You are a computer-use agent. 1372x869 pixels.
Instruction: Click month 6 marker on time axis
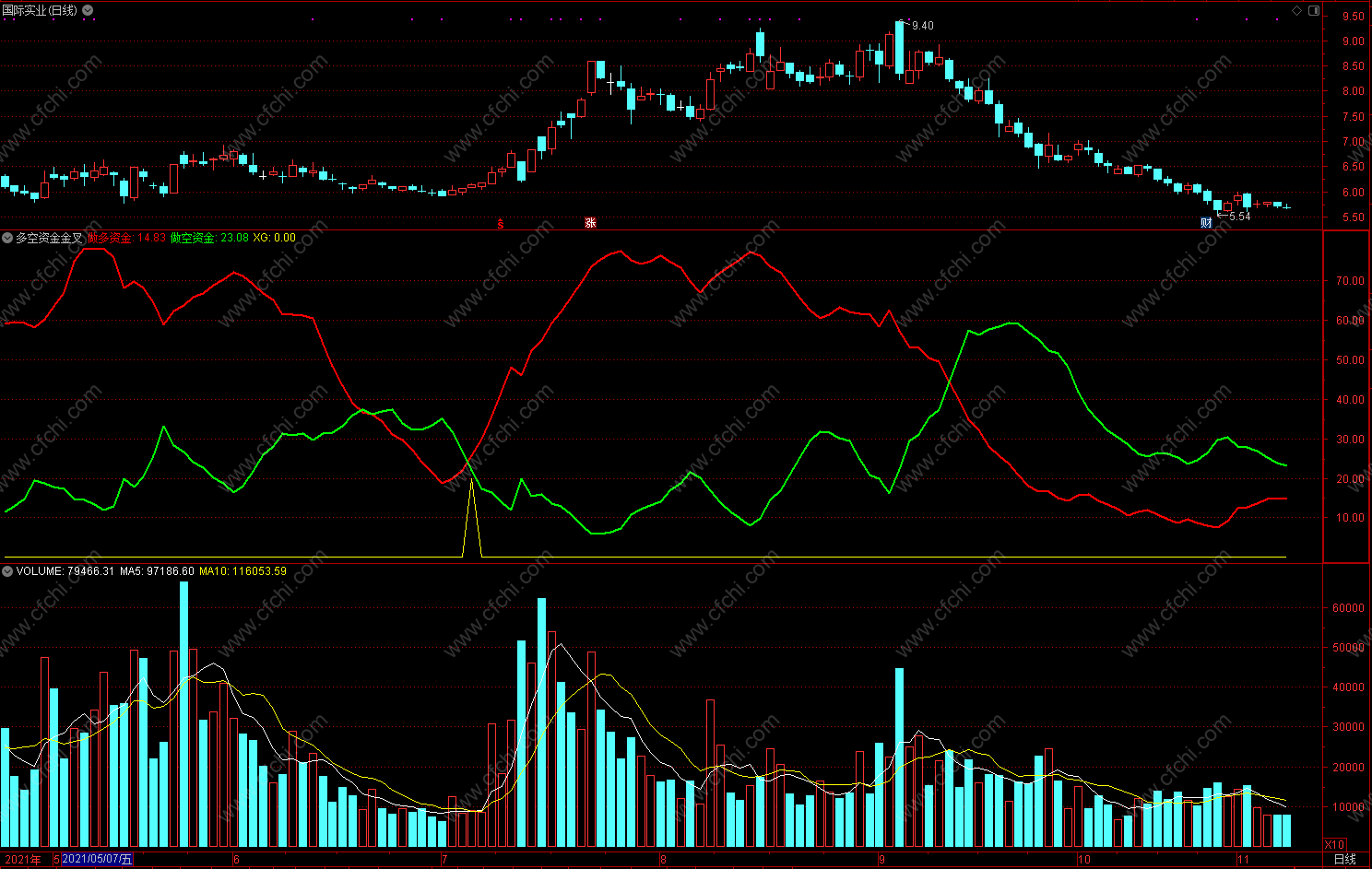[236, 860]
